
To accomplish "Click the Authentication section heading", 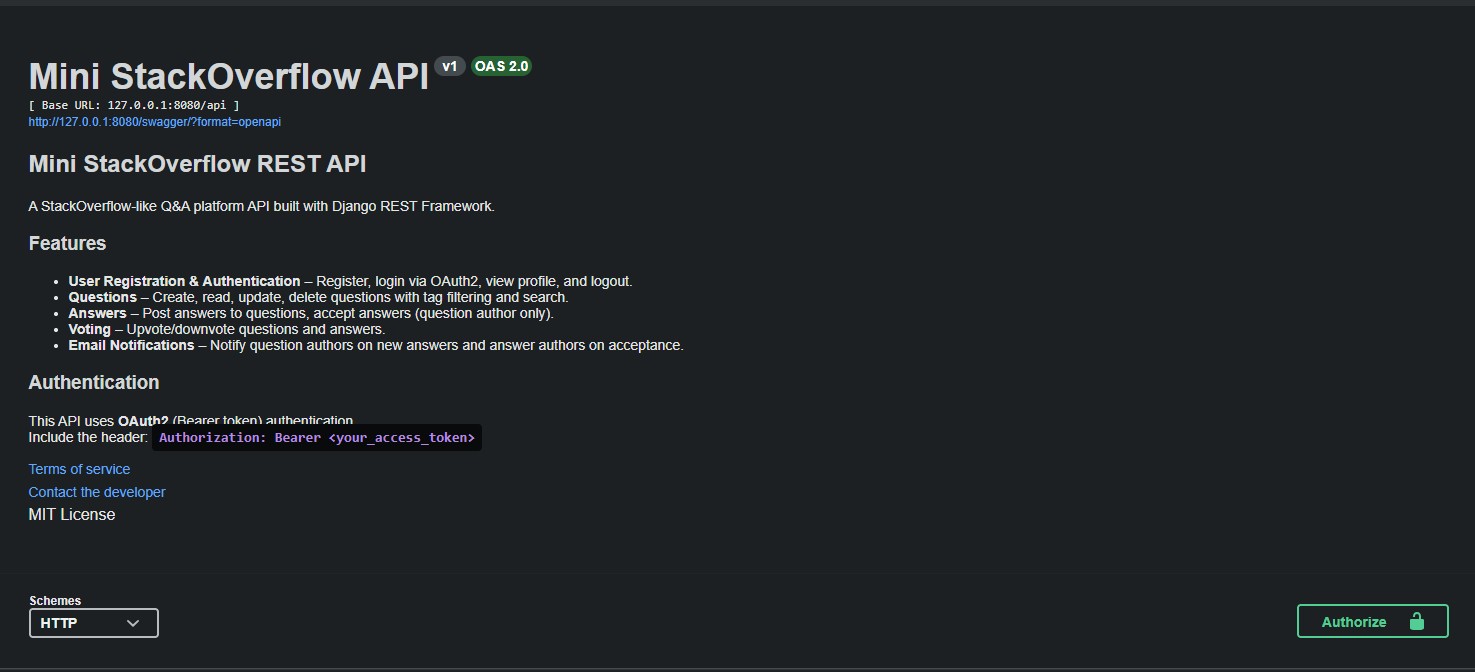I will pyautogui.click(x=94, y=382).
